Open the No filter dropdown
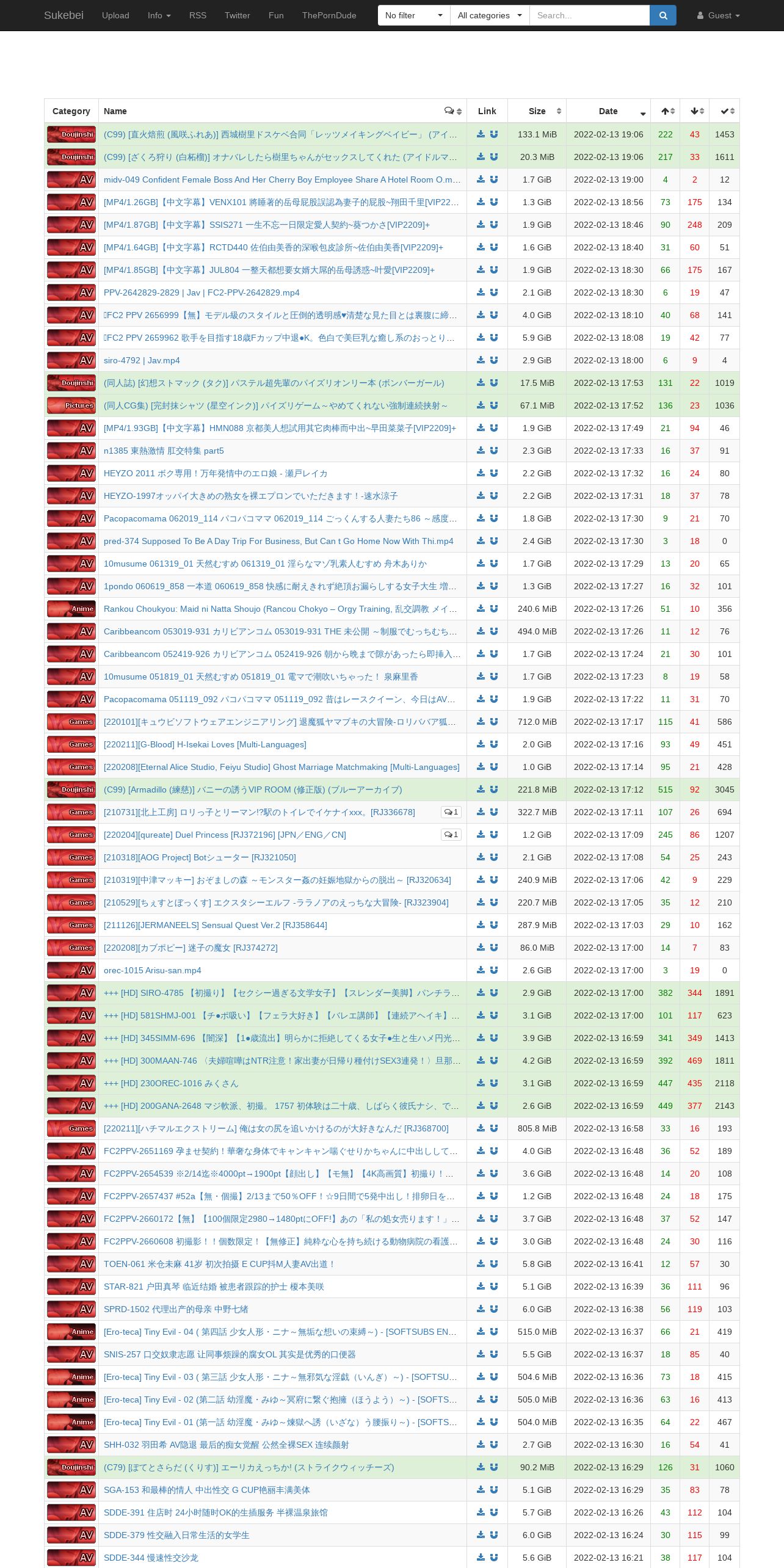Image resolution: width=784 pixels, height=1568 pixels. click(414, 15)
